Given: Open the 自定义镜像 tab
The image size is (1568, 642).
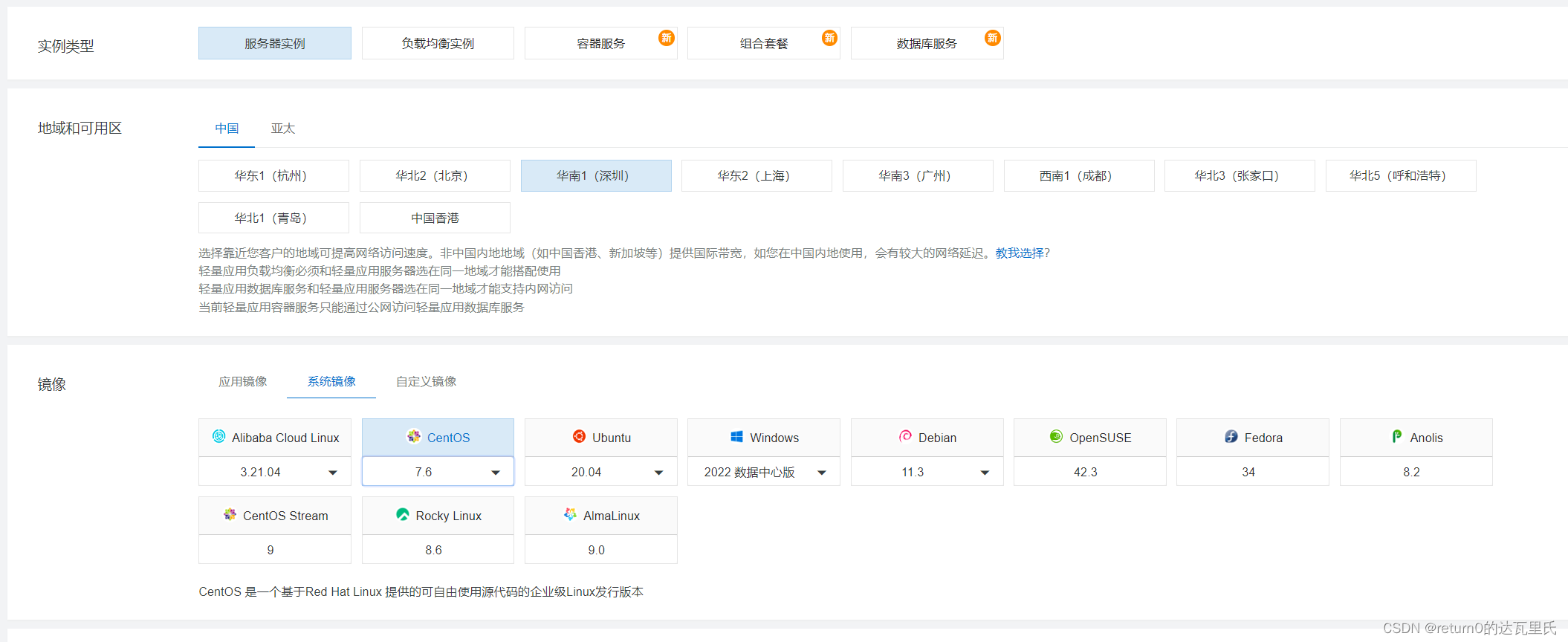Looking at the screenshot, I should tap(426, 381).
